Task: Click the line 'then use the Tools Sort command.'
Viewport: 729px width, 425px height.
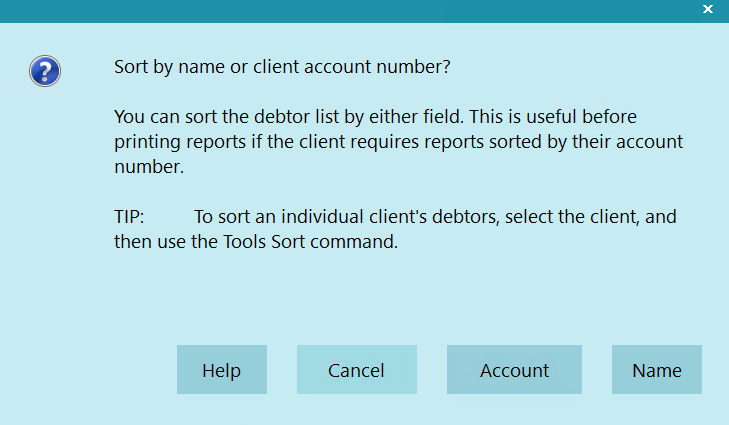Action: 256,242
